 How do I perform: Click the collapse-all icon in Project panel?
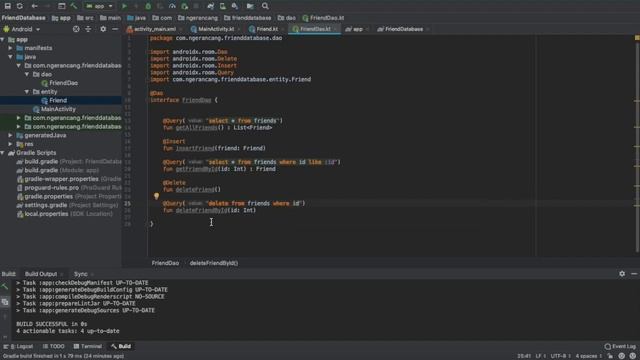[88, 29]
